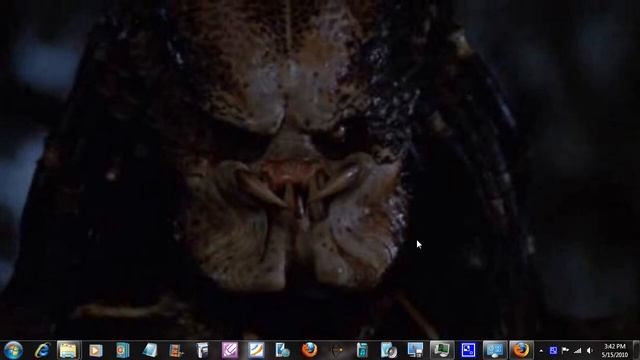The image size is (640, 360).
Task: Click the bright blue square taskbar icon
Action: [x=468, y=350]
